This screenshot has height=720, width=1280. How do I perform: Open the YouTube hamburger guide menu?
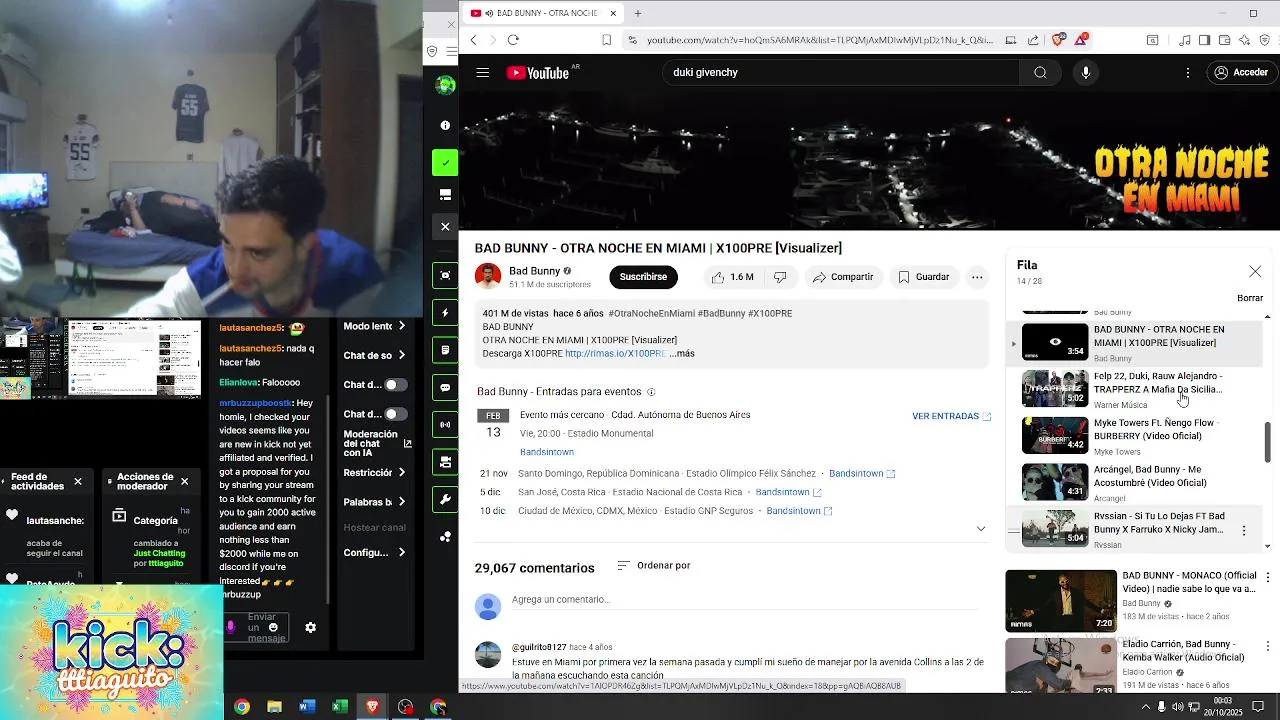tap(483, 73)
